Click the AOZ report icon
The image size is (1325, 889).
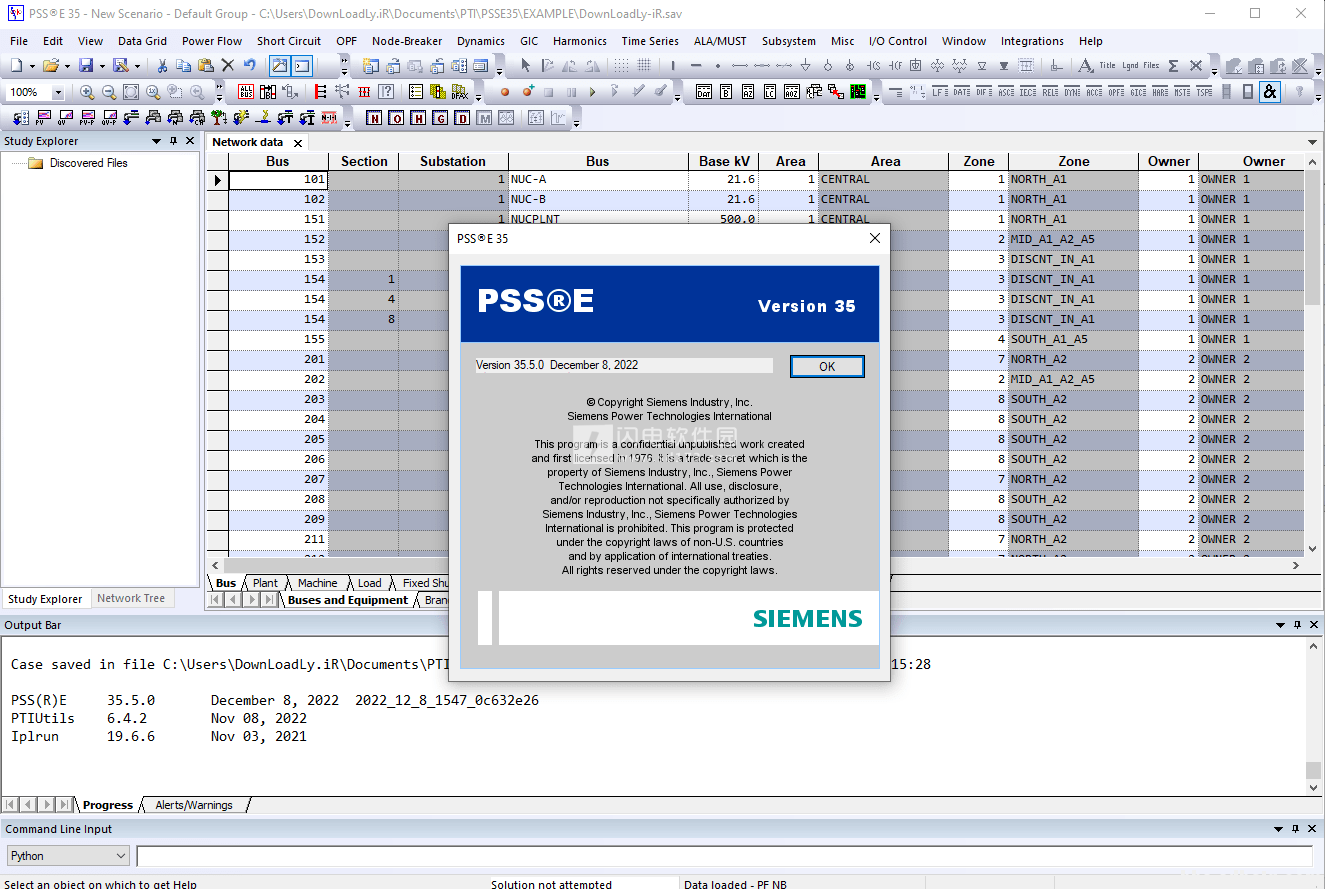[x=792, y=92]
